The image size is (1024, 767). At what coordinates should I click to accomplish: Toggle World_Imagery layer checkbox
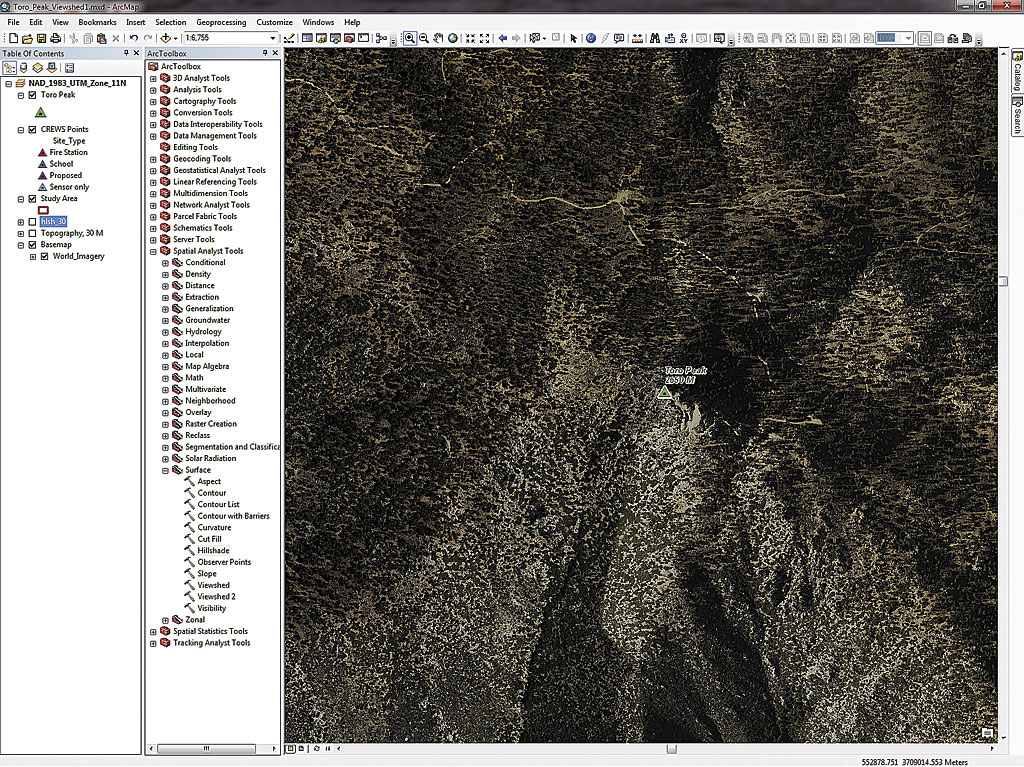coord(44,257)
